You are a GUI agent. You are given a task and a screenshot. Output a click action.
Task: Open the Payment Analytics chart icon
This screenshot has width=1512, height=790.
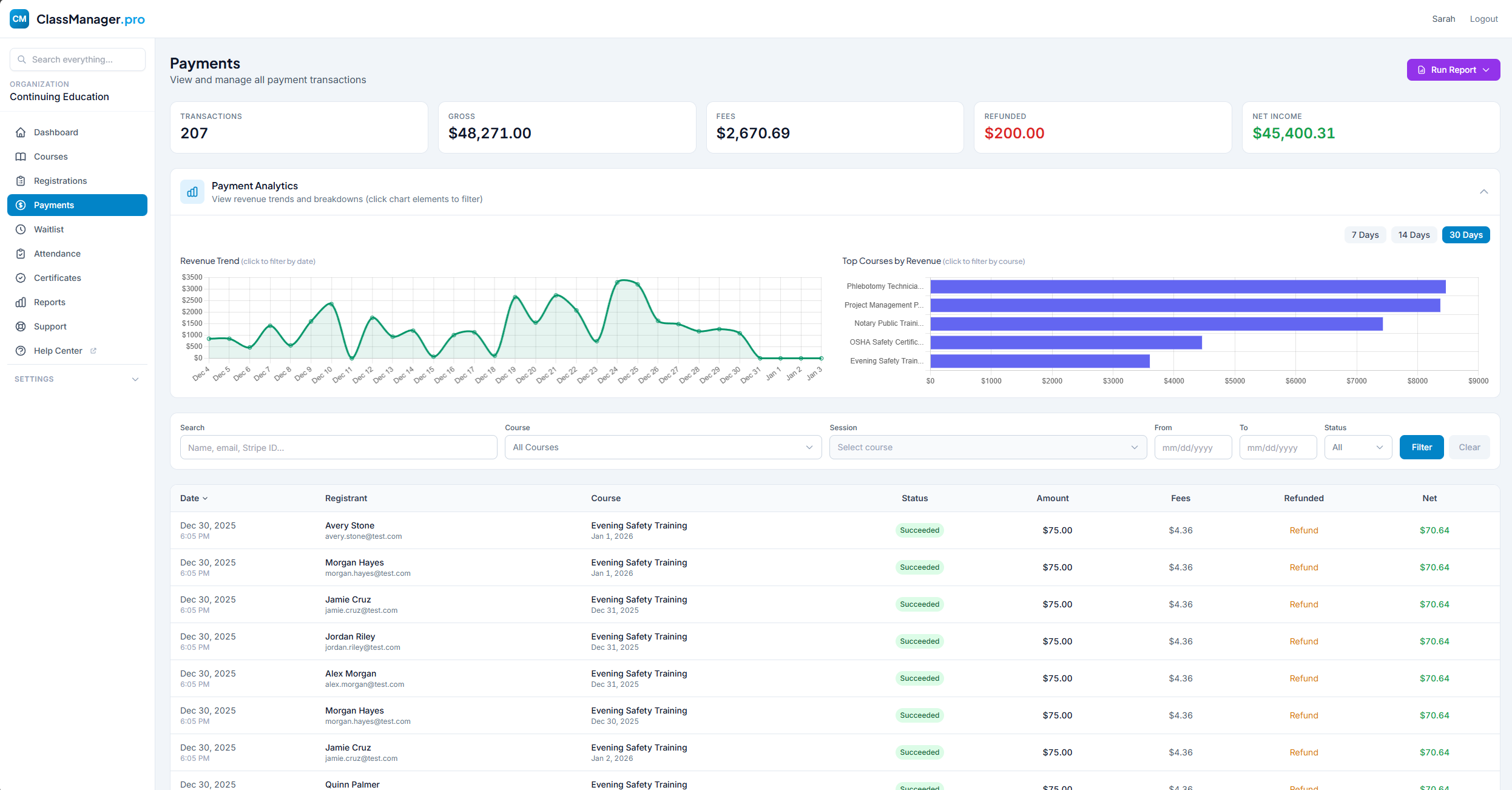point(192,192)
